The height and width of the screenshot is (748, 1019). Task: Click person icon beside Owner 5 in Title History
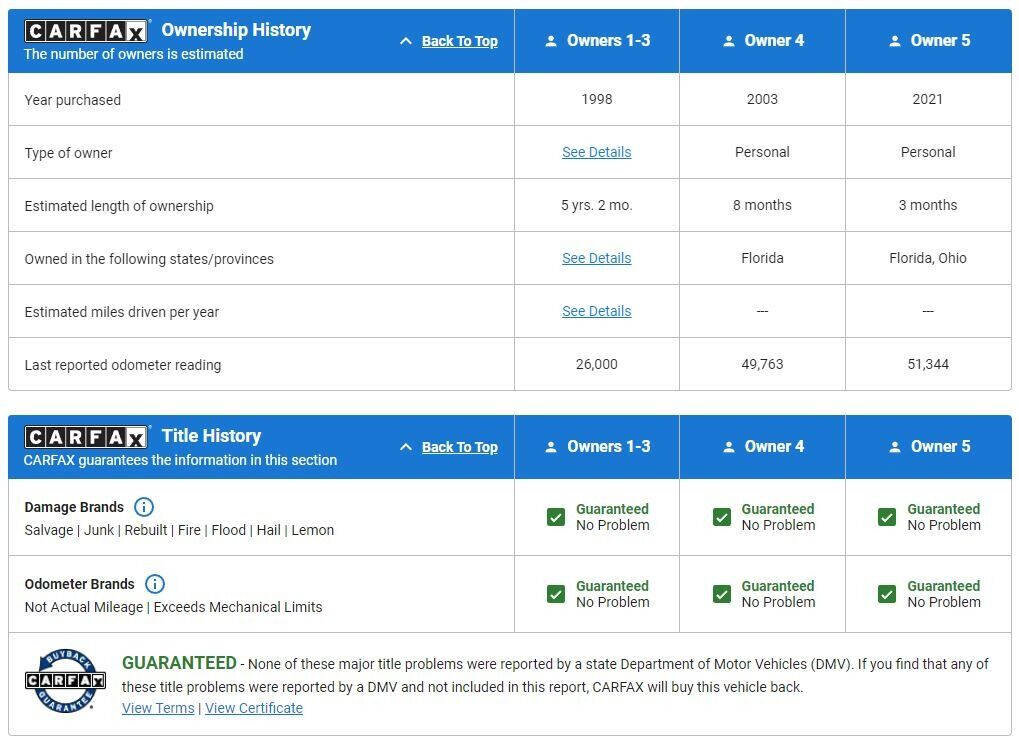coord(894,447)
